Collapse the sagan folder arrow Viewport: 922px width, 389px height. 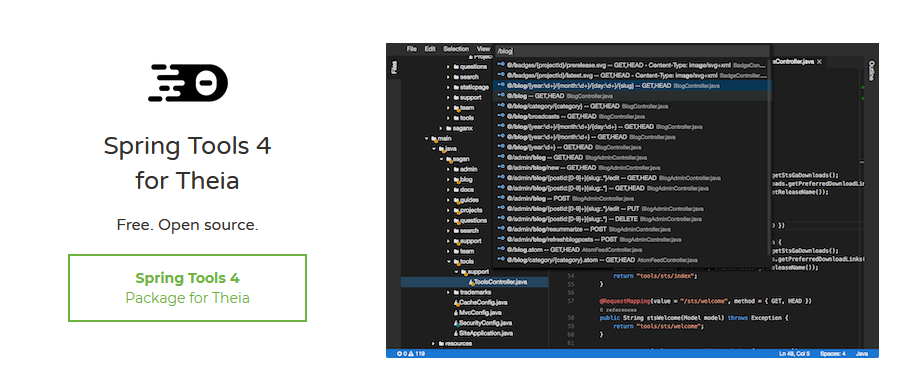(441, 159)
